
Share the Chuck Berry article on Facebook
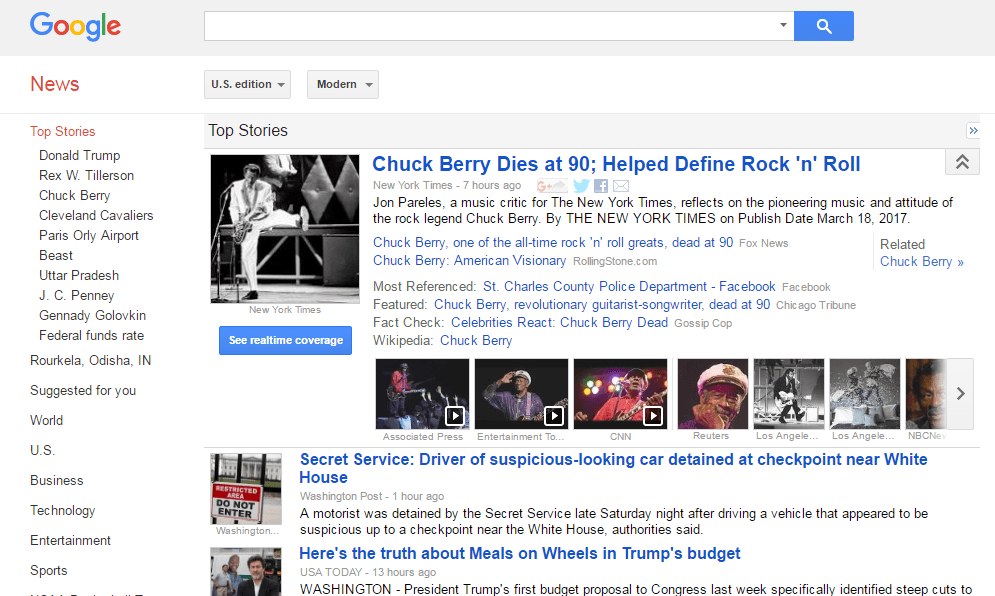tap(601, 186)
